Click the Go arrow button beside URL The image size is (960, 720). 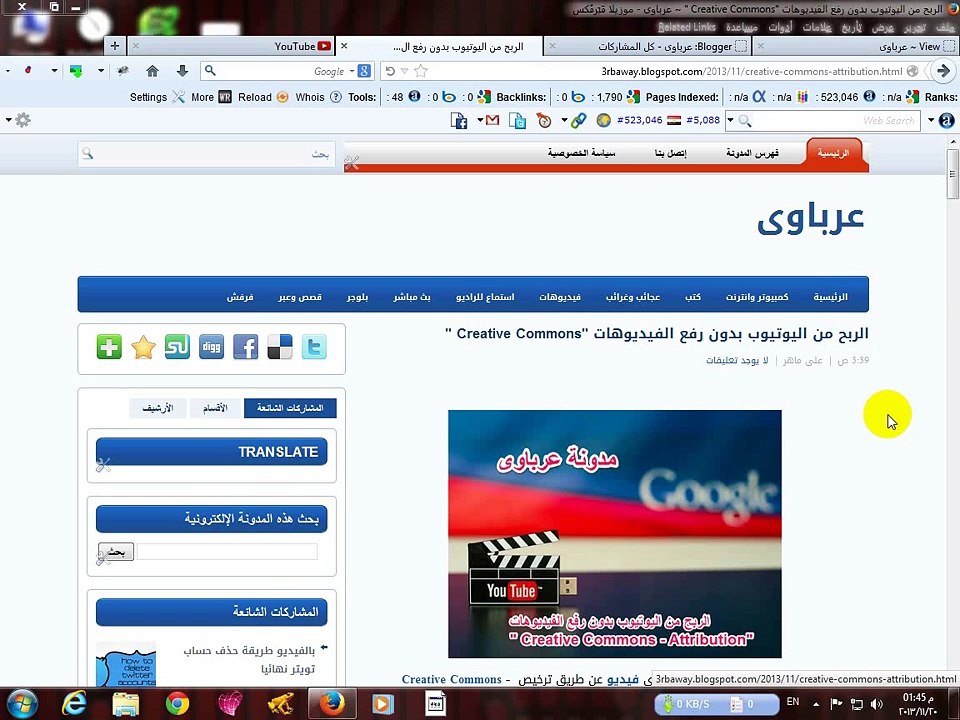click(943, 71)
